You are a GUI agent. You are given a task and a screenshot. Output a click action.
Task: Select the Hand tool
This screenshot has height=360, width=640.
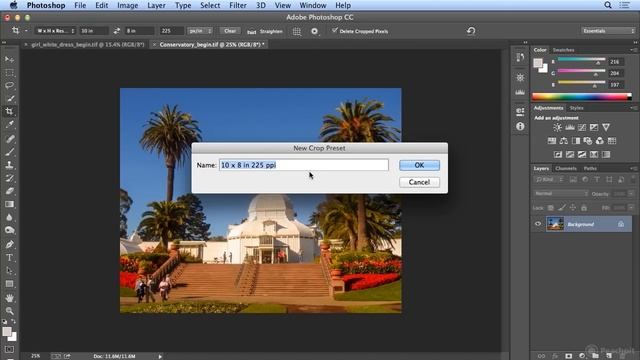point(9,298)
